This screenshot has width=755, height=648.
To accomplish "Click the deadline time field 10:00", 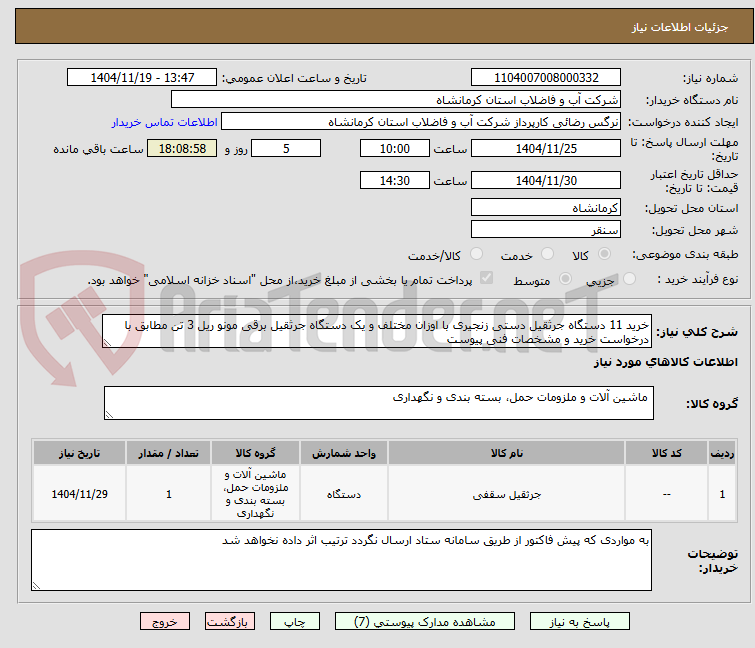I will [x=395, y=148].
